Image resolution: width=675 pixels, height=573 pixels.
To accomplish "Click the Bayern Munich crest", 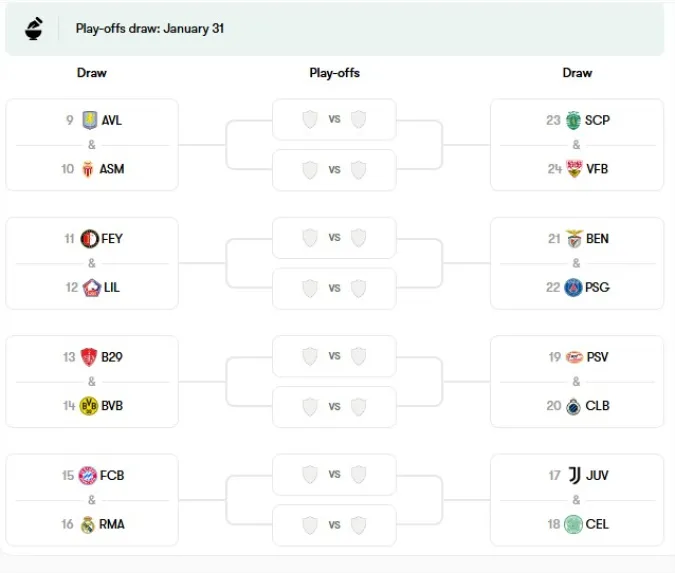I will click(x=88, y=475).
